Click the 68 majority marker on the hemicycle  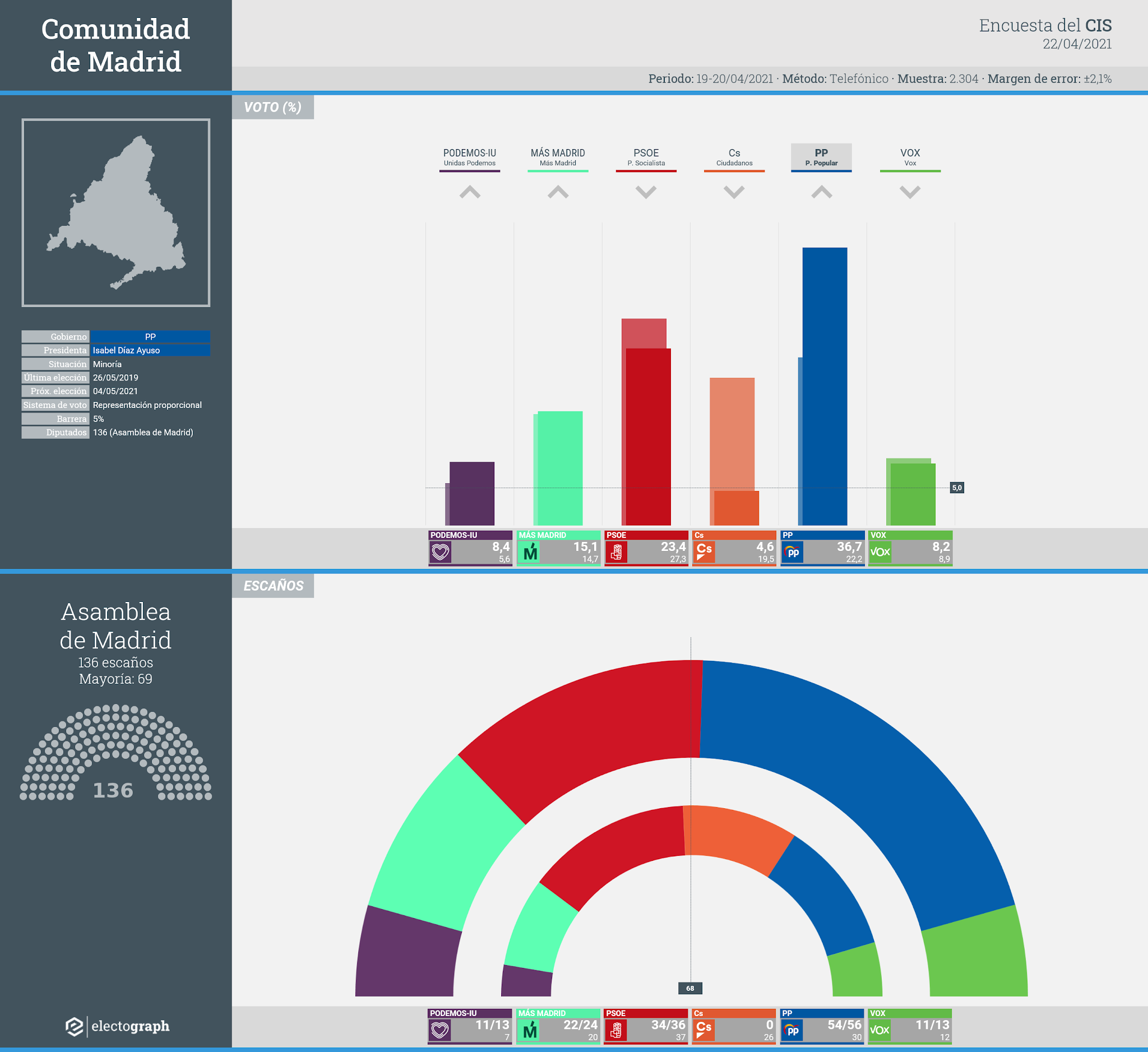click(x=690, y=988)
